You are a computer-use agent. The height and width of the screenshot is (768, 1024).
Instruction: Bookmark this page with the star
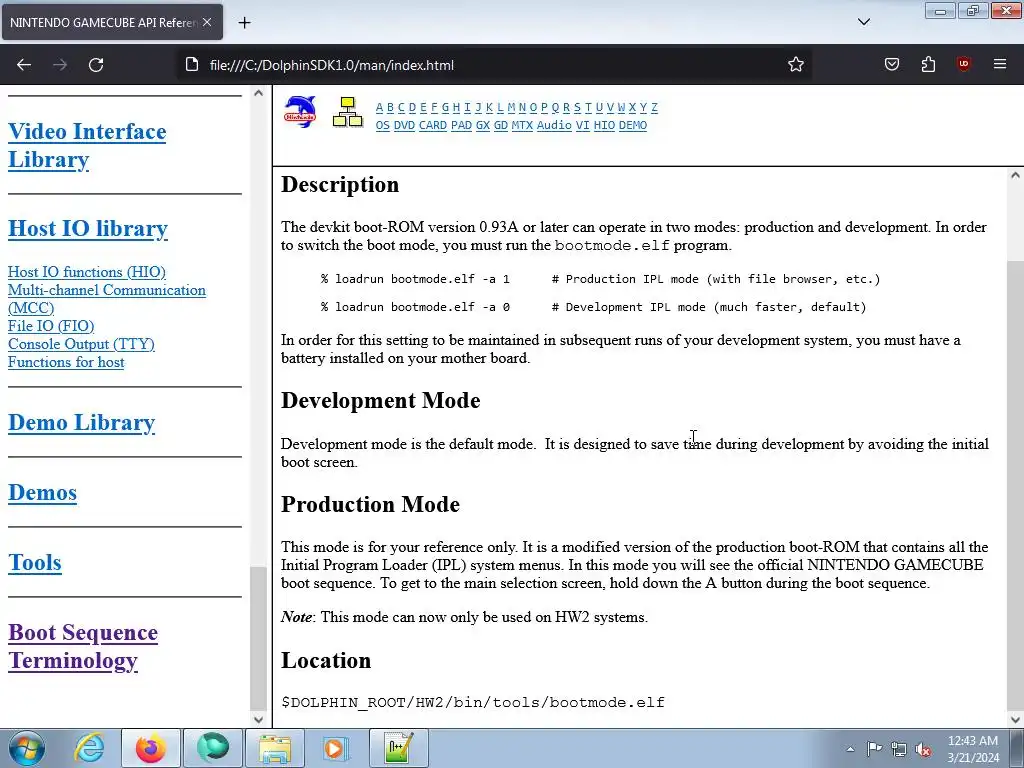[x=795, y=65]
